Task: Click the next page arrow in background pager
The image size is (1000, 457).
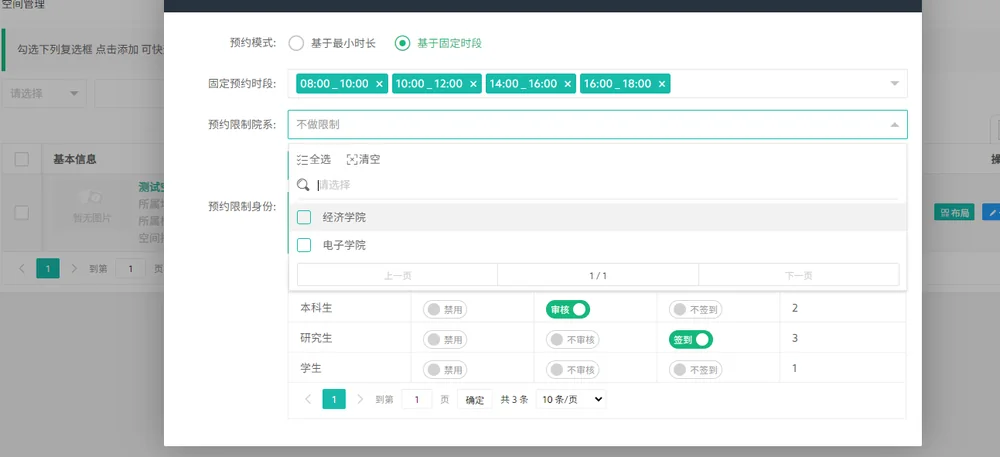Action: pyautogui.click(x=74, y=268)
